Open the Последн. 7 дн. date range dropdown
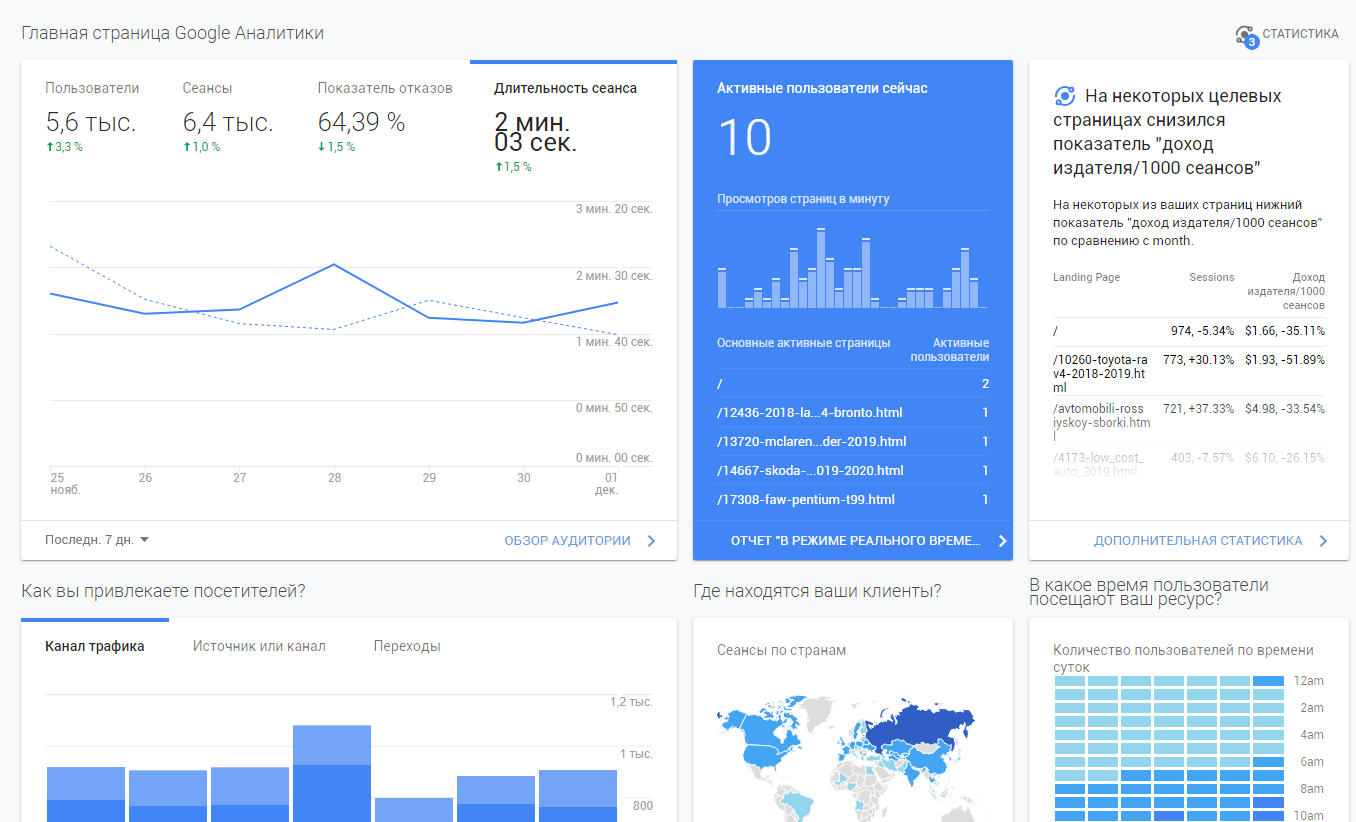The height and width of the screenshot is (822, 1356). pyautogui.click(x=97, y=540)
